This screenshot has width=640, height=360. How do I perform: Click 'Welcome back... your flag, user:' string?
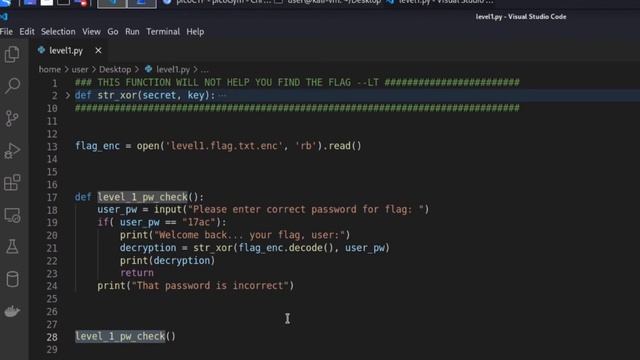click(249, 235)
